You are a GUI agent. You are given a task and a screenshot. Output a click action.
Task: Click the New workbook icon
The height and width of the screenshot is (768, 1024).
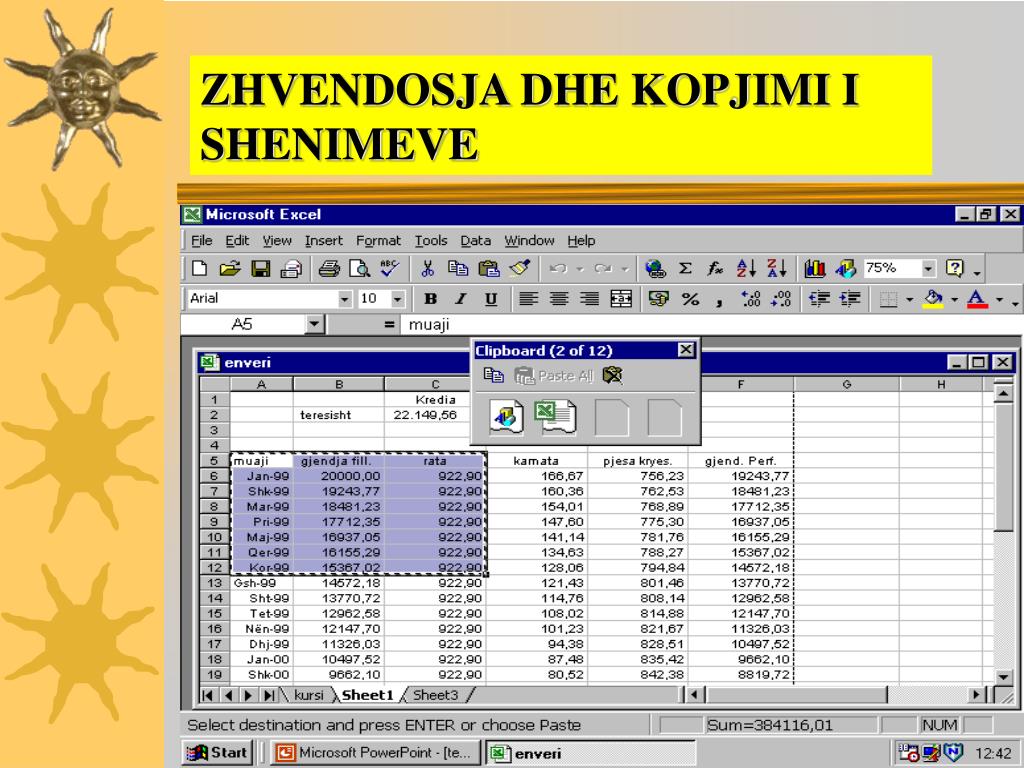pos(199,268)
